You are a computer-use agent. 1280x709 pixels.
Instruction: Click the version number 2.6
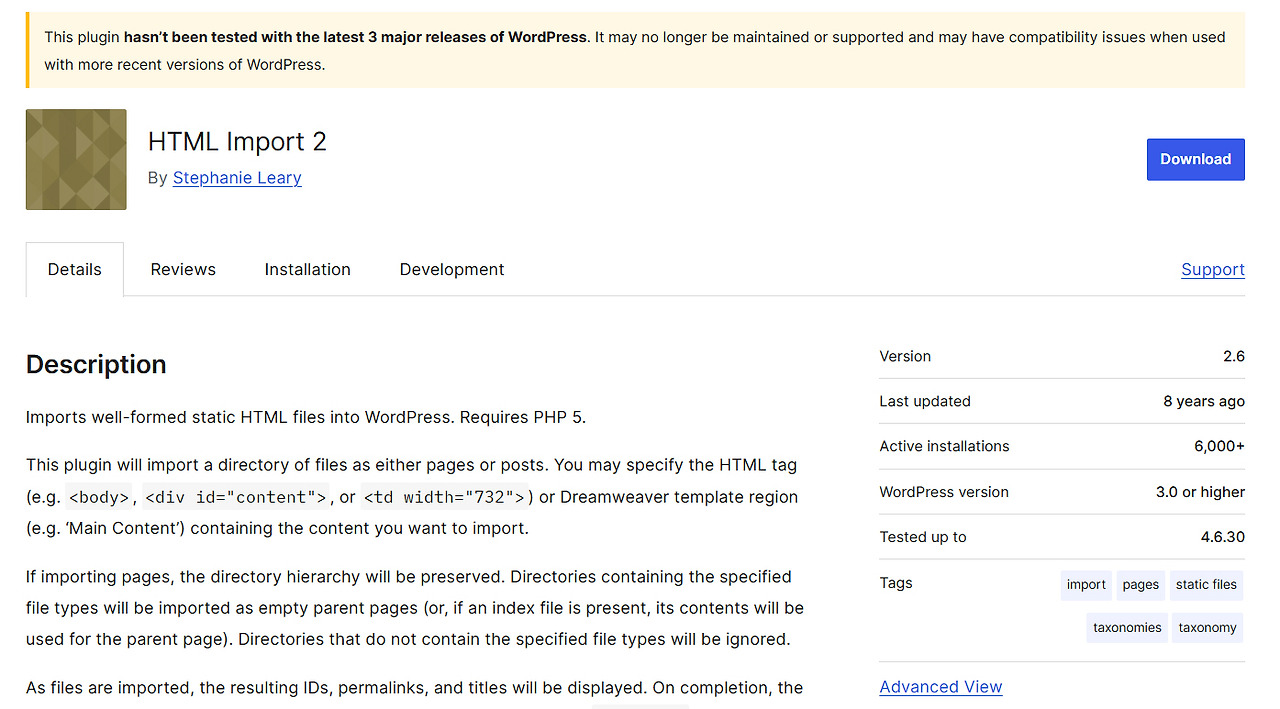[x=1234, y=356]
